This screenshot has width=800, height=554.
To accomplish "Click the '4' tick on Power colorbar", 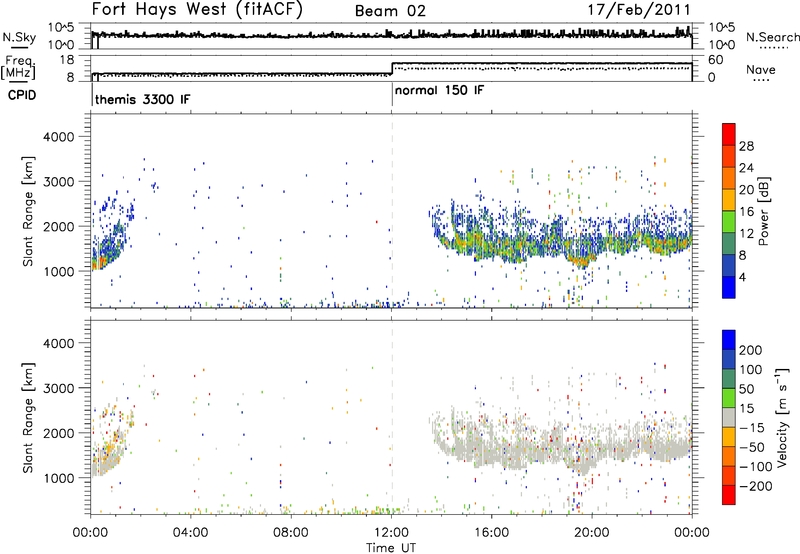I will (x=743, y=277).
